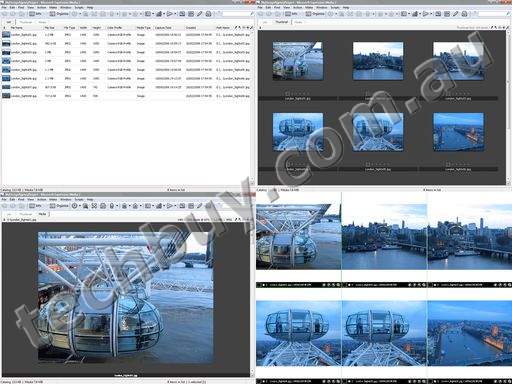The width and height of the screenshot is (512, 384).
Task: Click the pencil edit icon in media-view toolbar
Action: pos(200,206)
